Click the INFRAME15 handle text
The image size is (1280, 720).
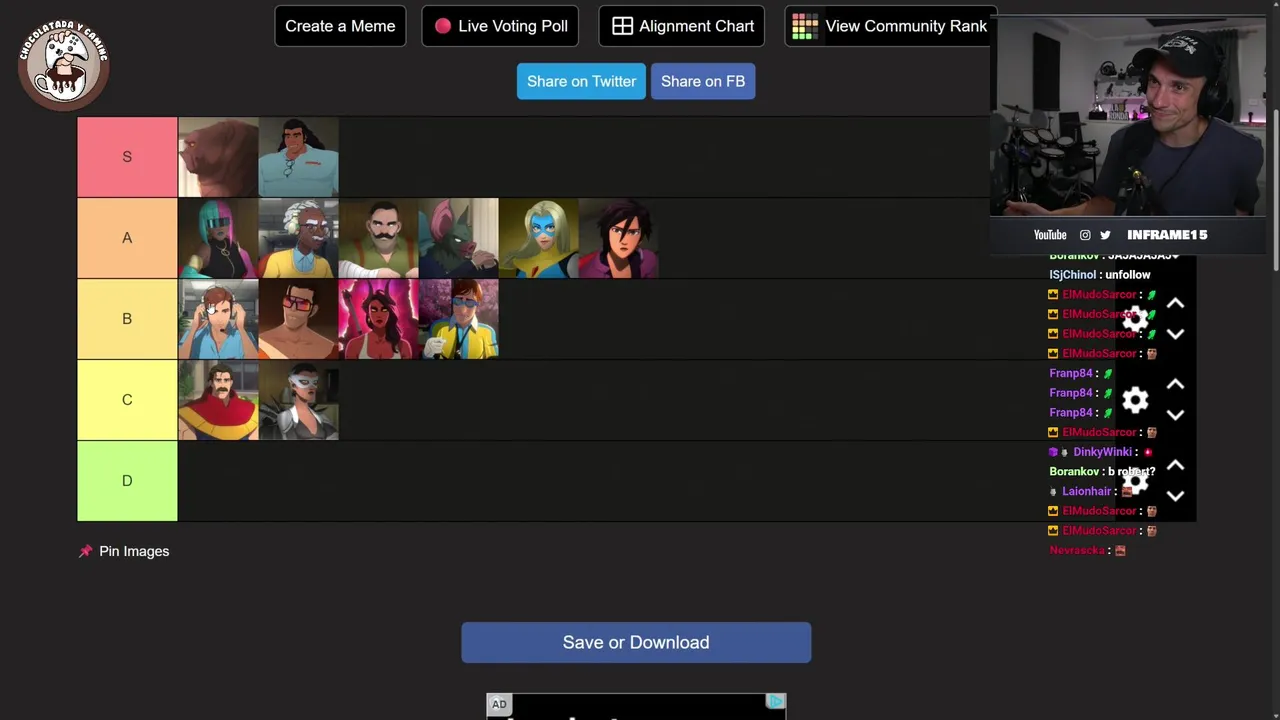click(1167, 235)
